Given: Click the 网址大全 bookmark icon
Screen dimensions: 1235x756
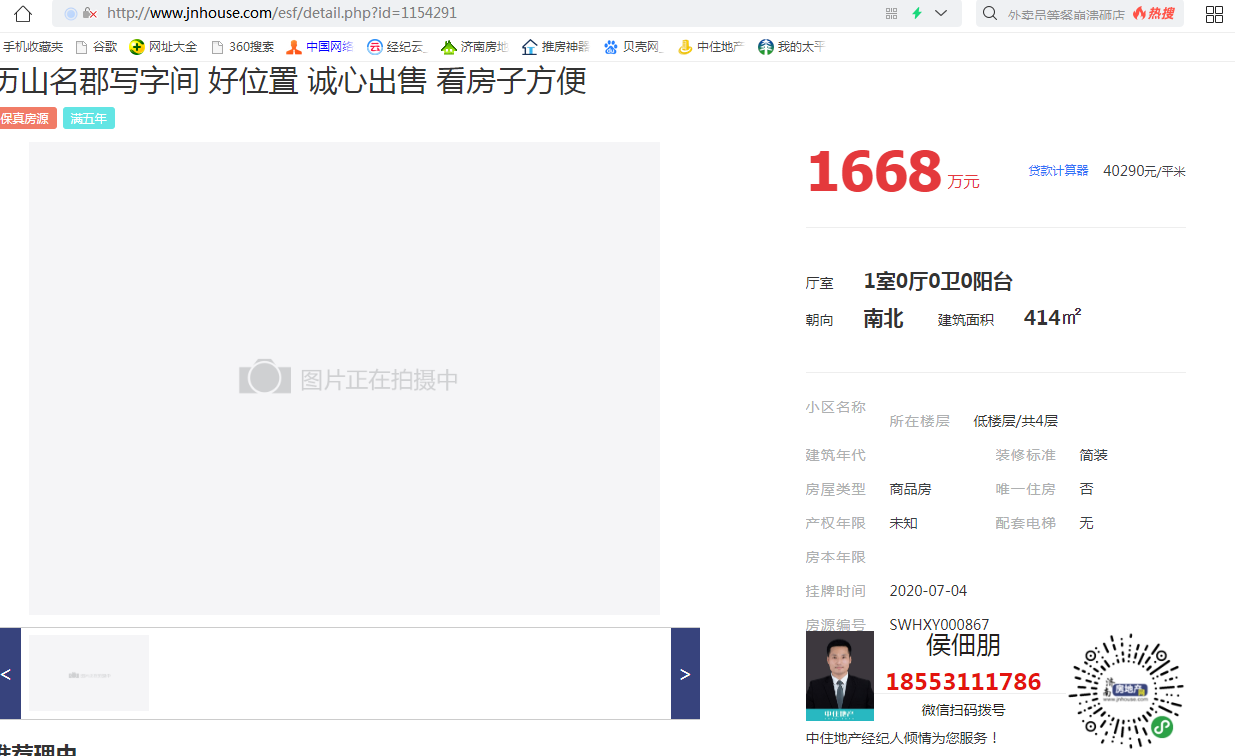Looking at the screenshot, I should [x=139, y=46].
